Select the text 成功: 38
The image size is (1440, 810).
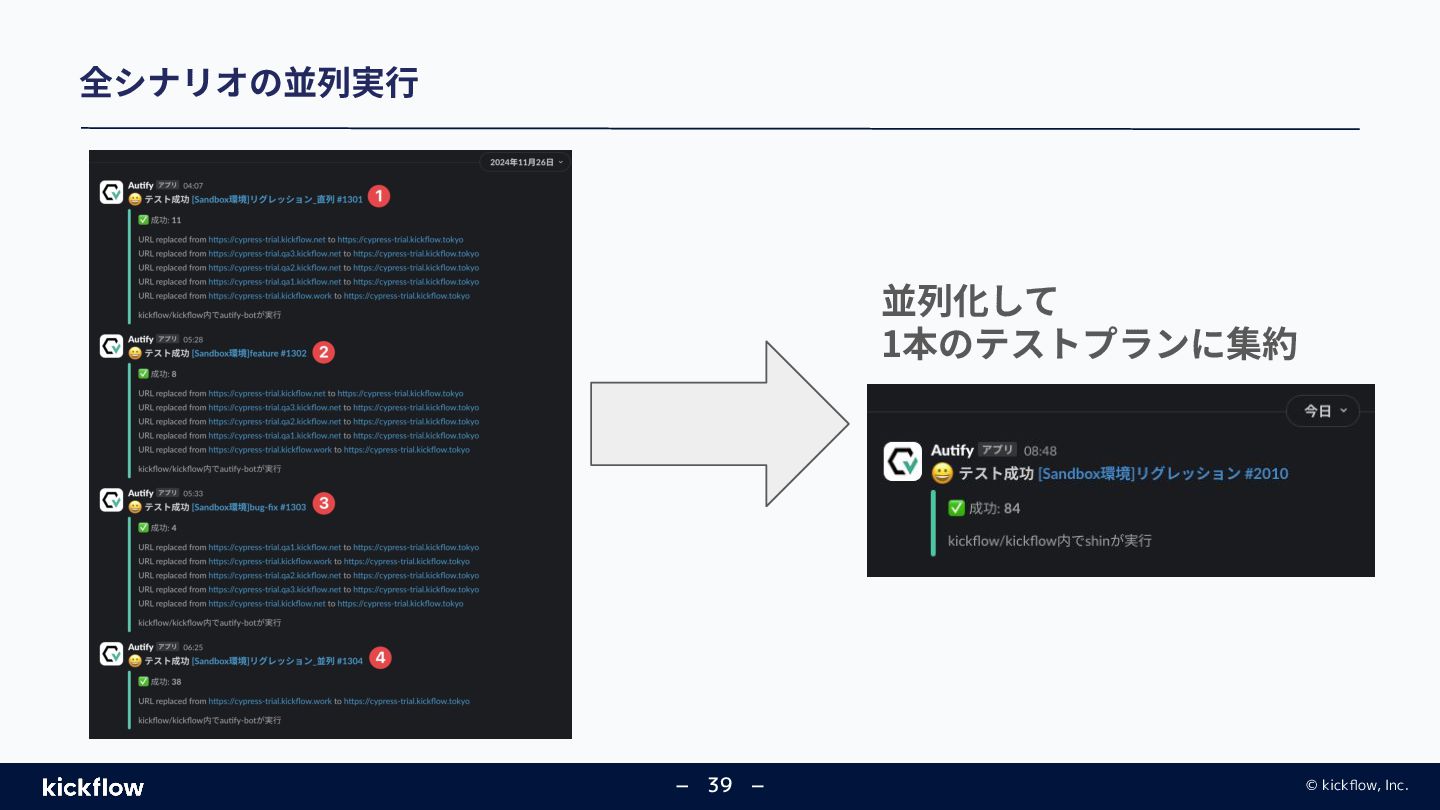pyautogui.click(x=166, y=682)
